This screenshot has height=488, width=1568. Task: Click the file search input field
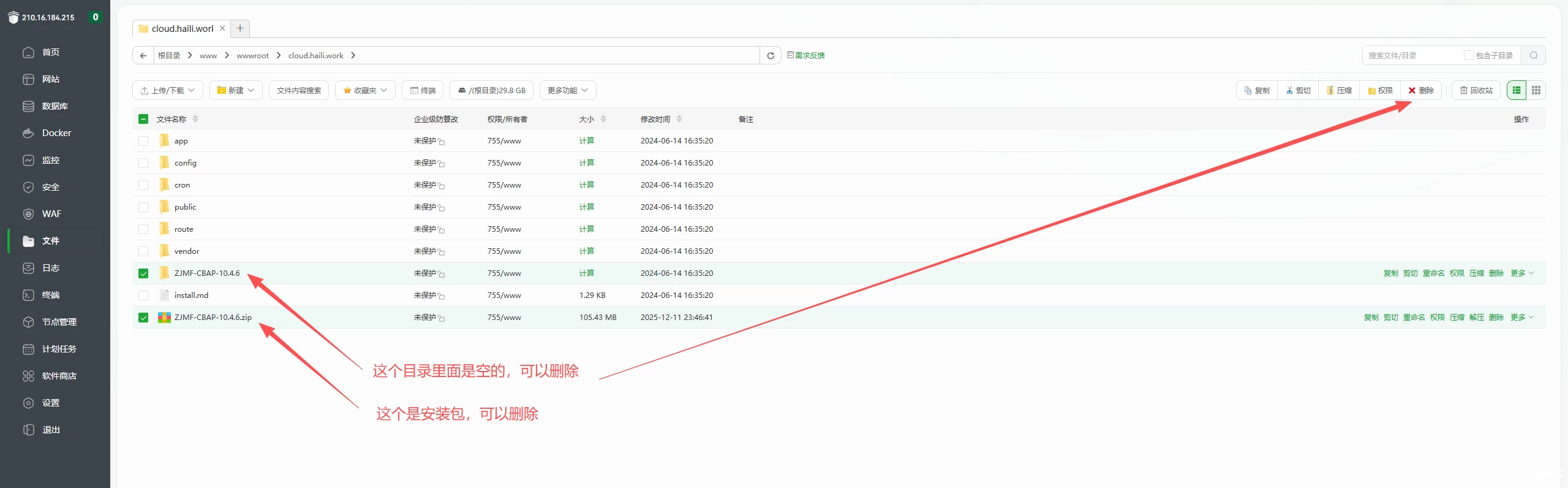1409,56
